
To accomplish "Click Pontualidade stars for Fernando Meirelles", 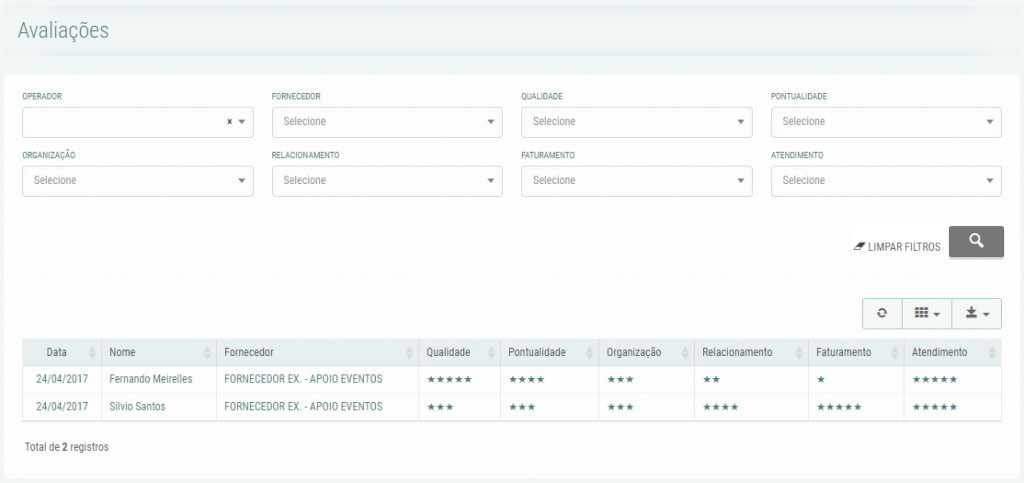I will point(526,379).
